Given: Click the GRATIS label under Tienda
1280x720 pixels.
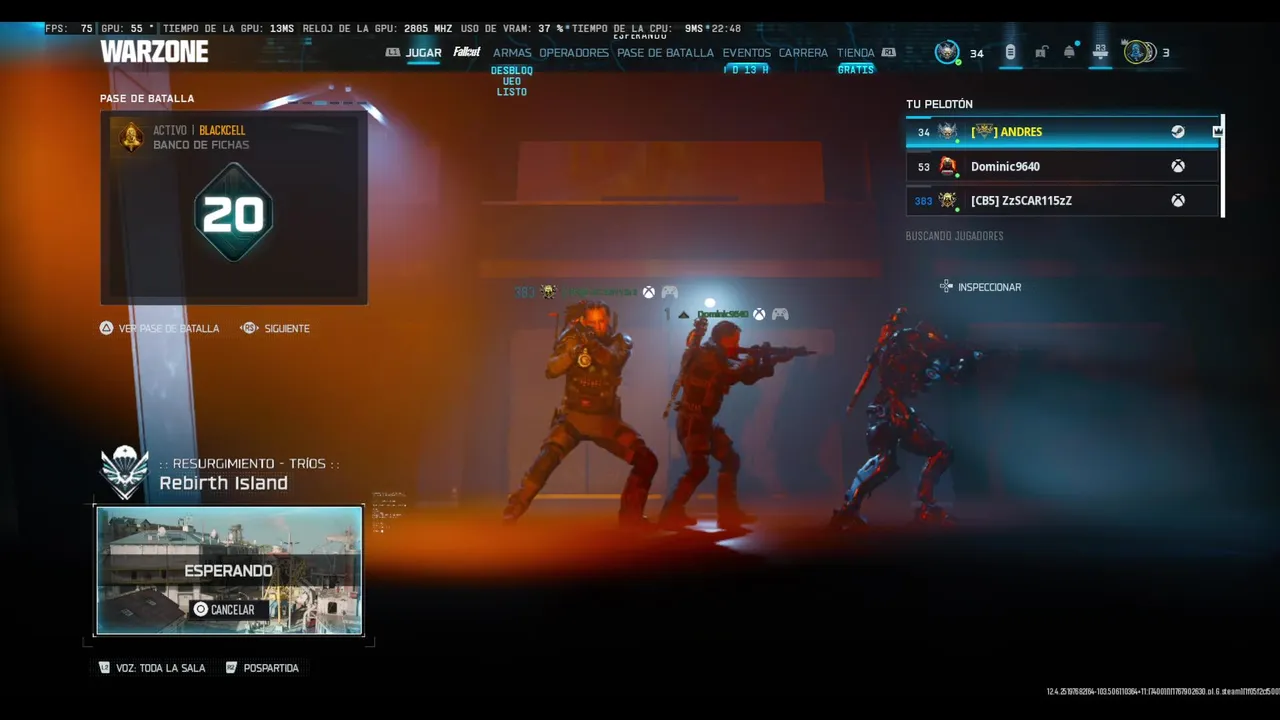Looking at the screenshot, I should [x=856, y=70].
